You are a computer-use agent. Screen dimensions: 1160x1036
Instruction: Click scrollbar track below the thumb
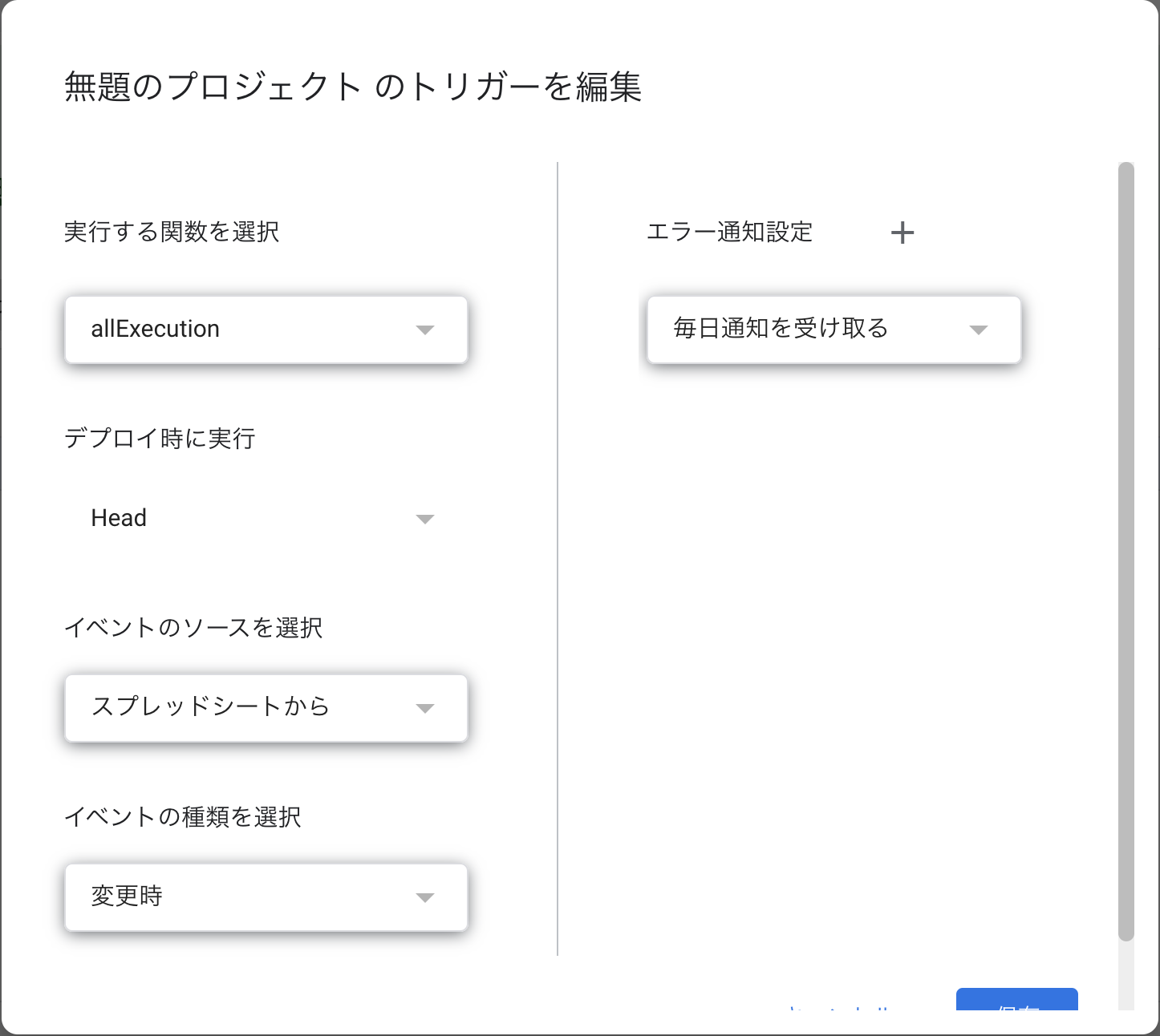1126,974
